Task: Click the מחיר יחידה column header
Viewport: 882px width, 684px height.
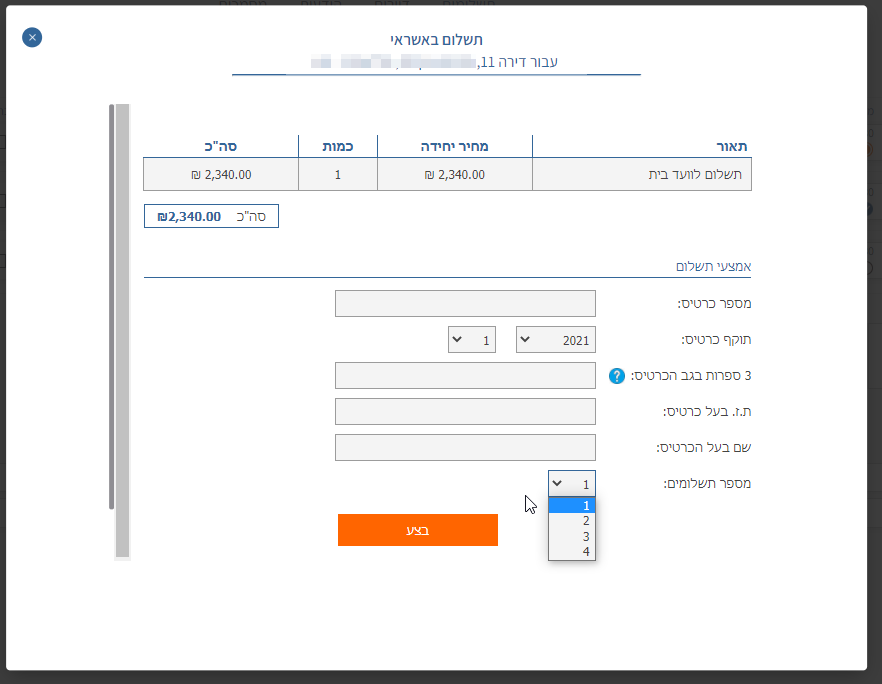Action: 454,146
